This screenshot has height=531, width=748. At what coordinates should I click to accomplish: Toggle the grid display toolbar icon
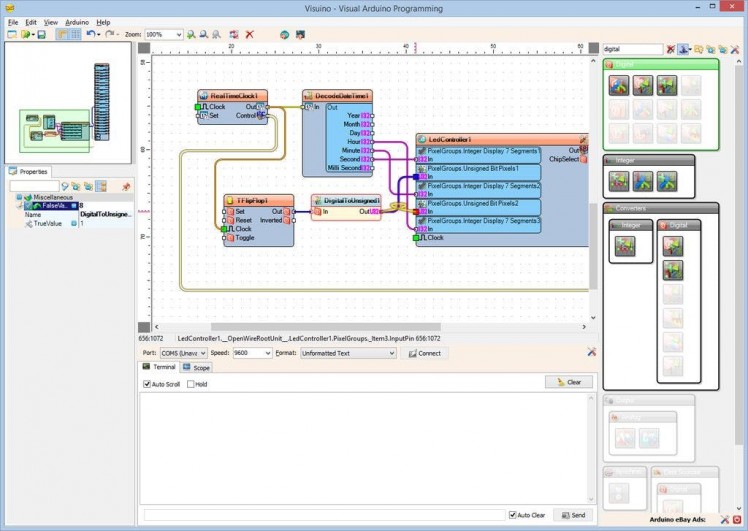pos(75,34)
